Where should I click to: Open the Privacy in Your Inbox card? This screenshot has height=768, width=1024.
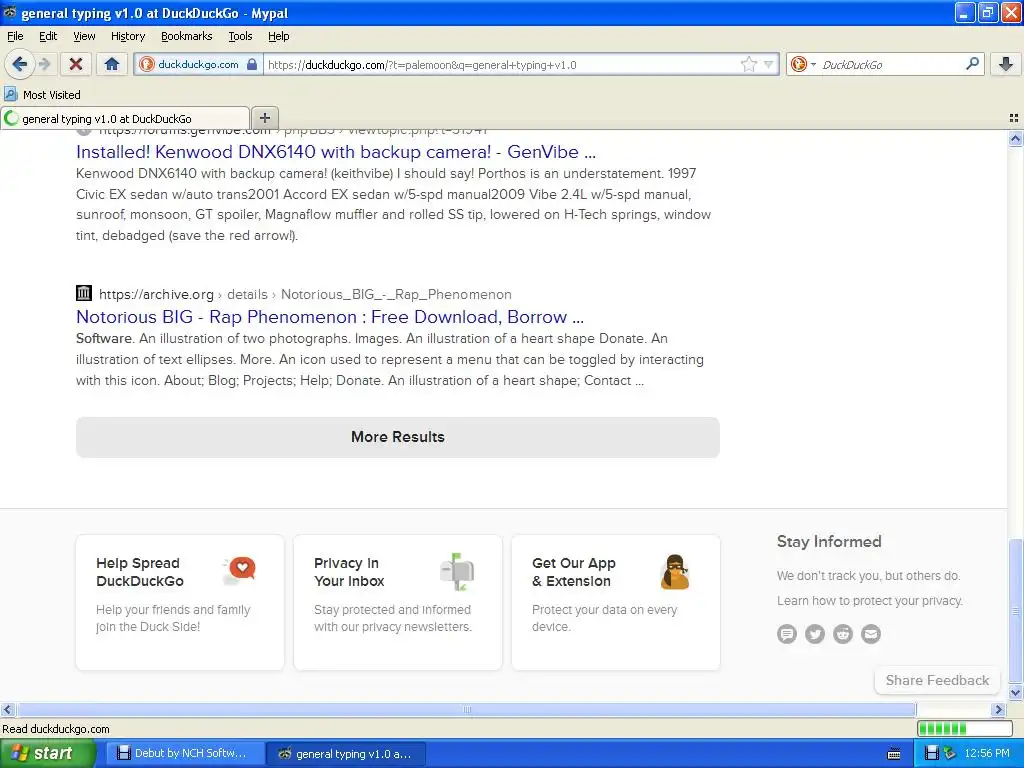click(398, 602)
